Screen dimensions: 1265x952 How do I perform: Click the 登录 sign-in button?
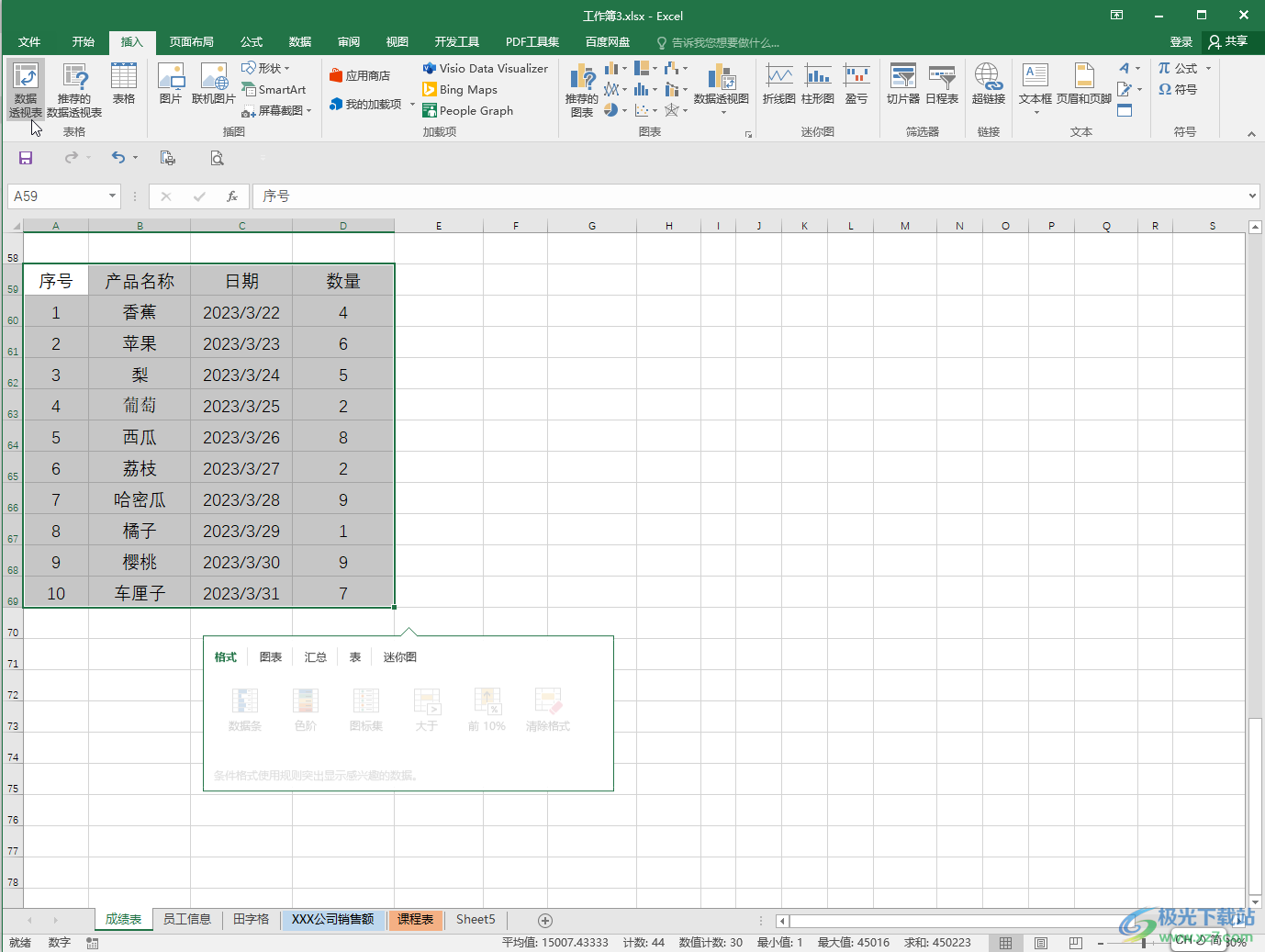(1181, 42)
